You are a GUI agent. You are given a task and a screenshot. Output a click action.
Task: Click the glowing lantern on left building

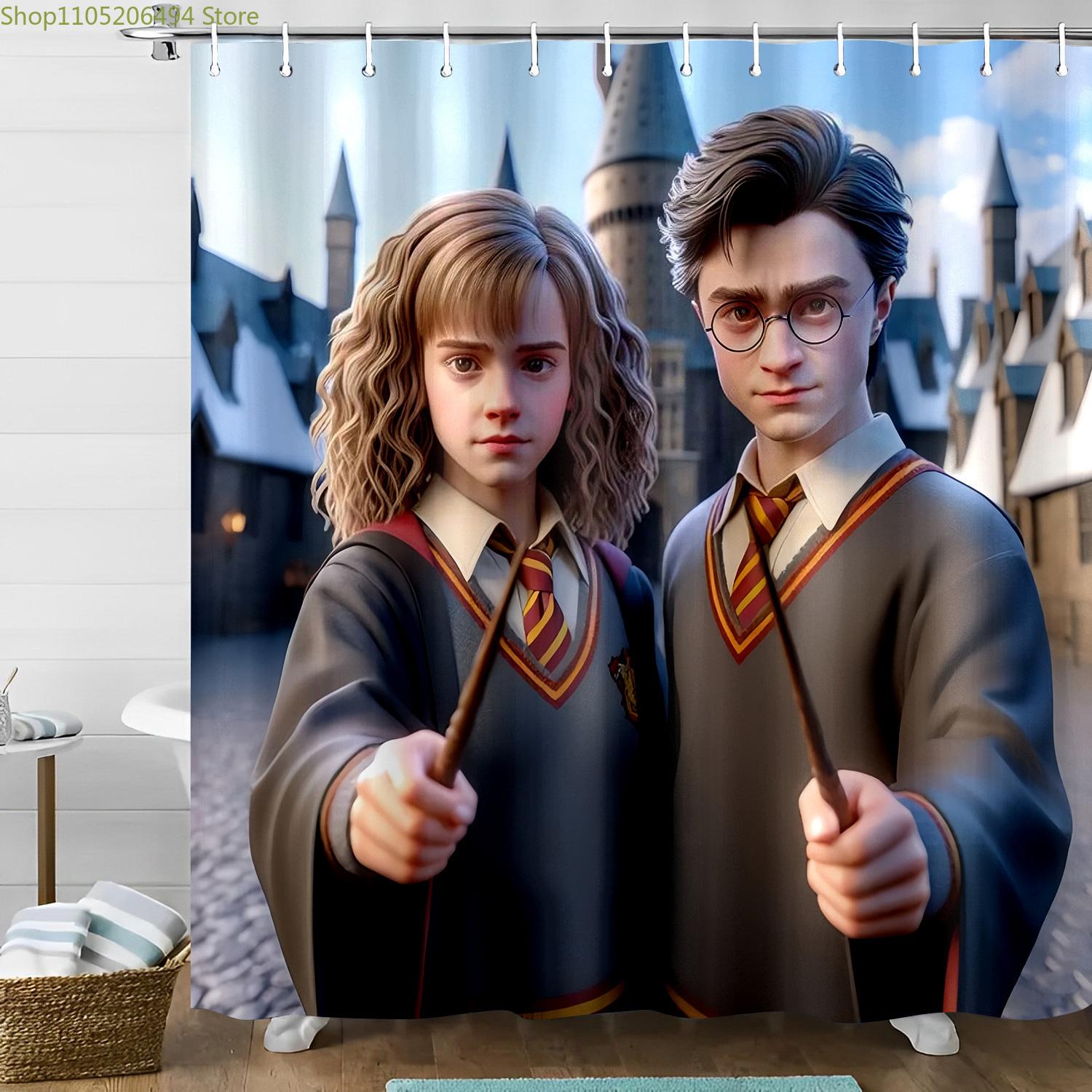(234, 521)
